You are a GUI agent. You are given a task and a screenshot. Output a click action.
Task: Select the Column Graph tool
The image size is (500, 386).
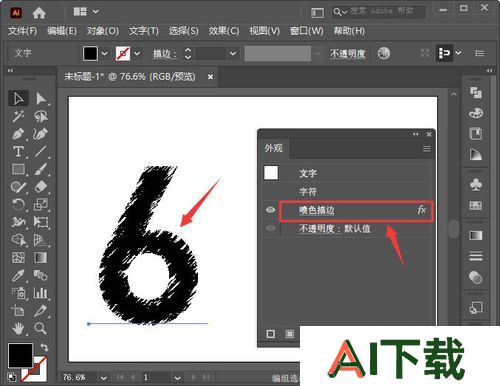41,293
